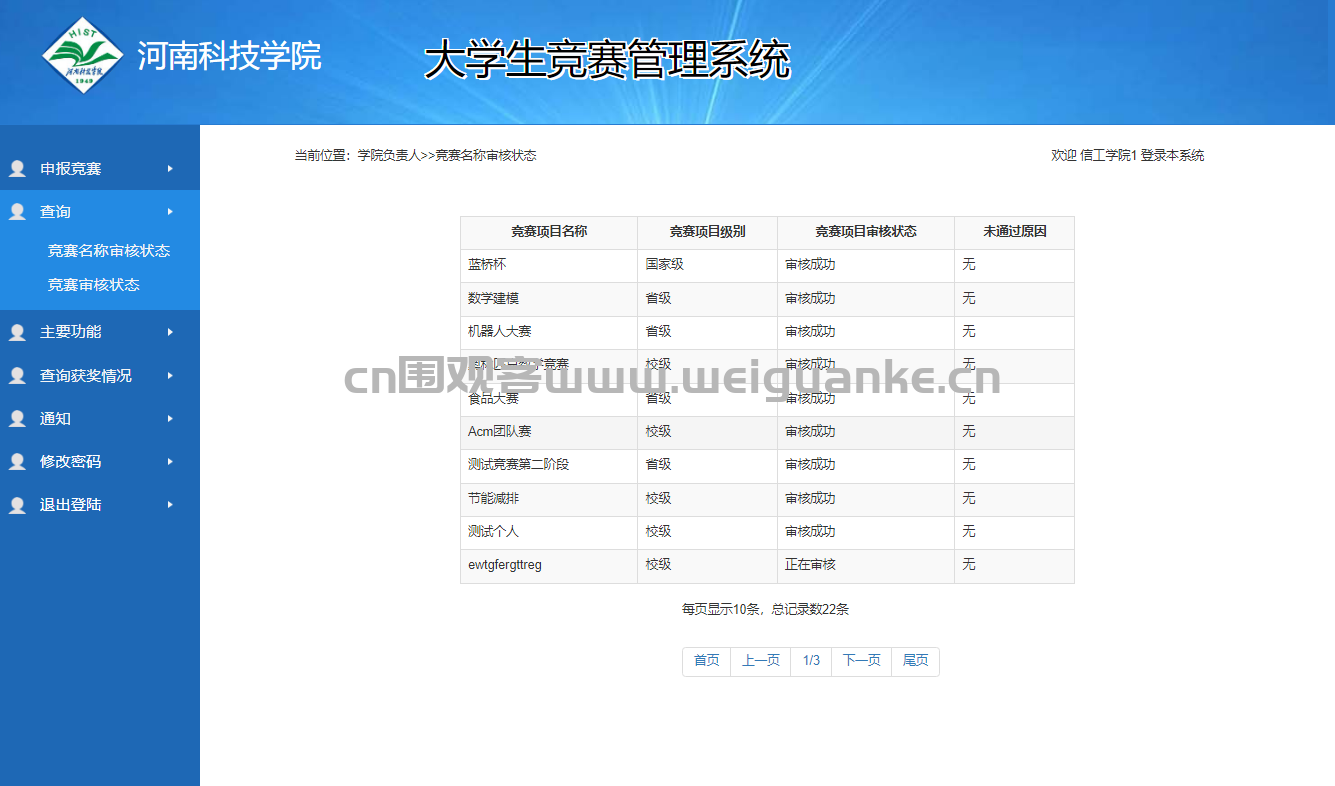Select the 测试个人 table cell
The height and width of the screenshot is (786, 1335).
(549, 532)
